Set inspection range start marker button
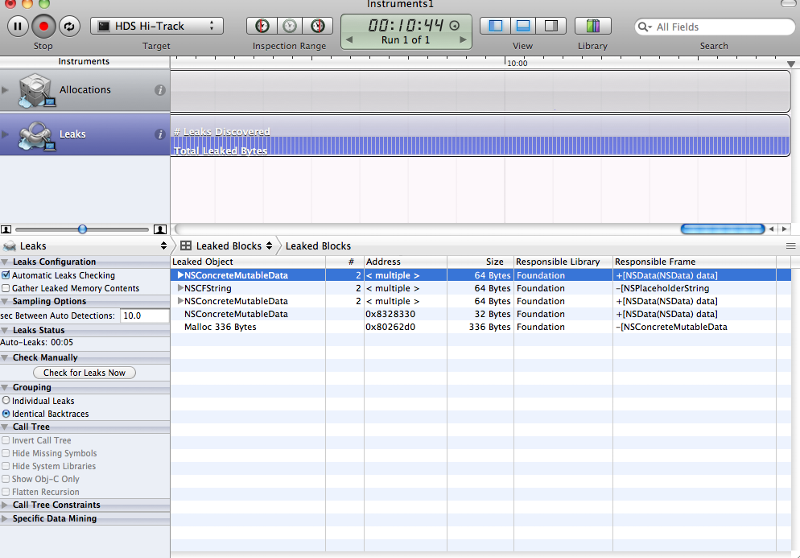 click(x=262, y=26)
